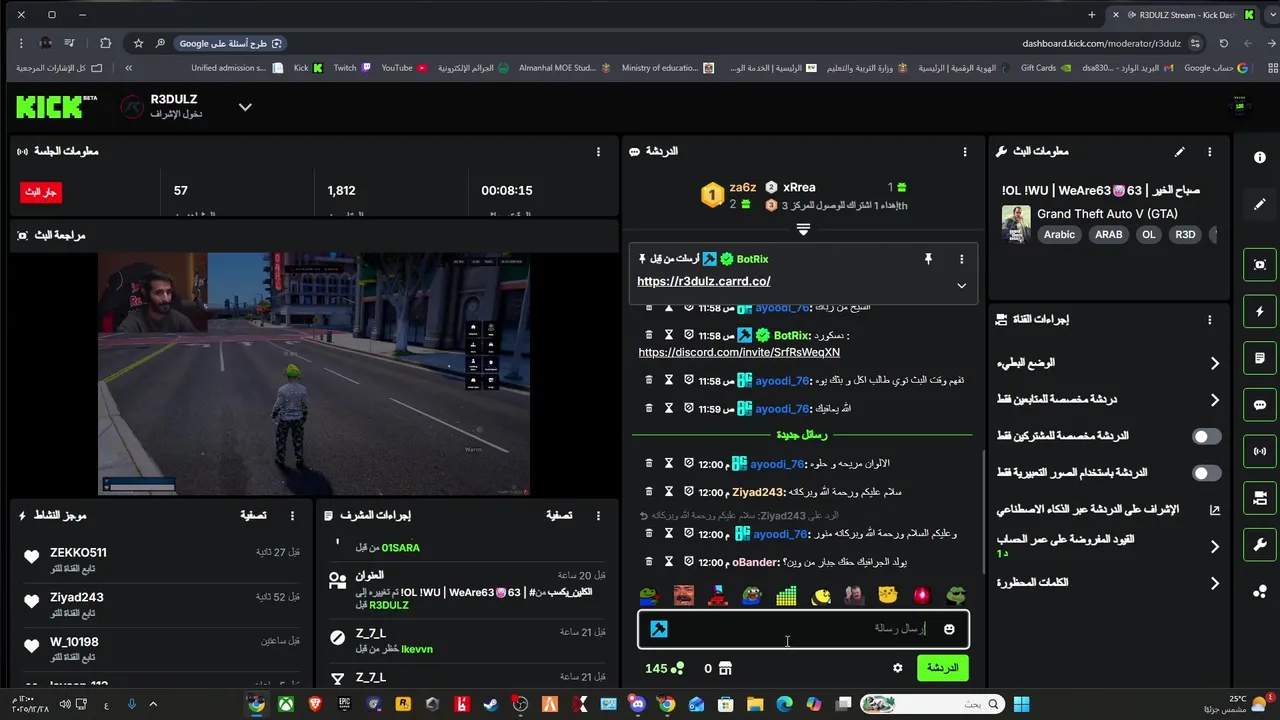Open activity feed panel options menu
Viewport: 1280px width, 720px height.
[x=293, y=516]
